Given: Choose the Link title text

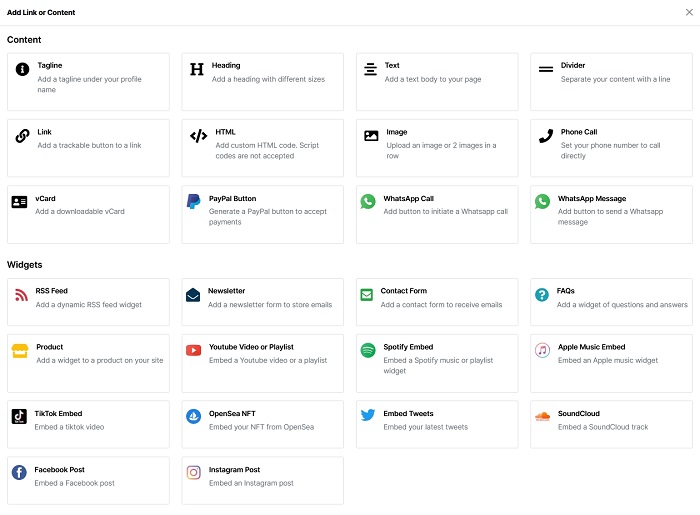Looking at the screenshot, I should pos(44,132).
